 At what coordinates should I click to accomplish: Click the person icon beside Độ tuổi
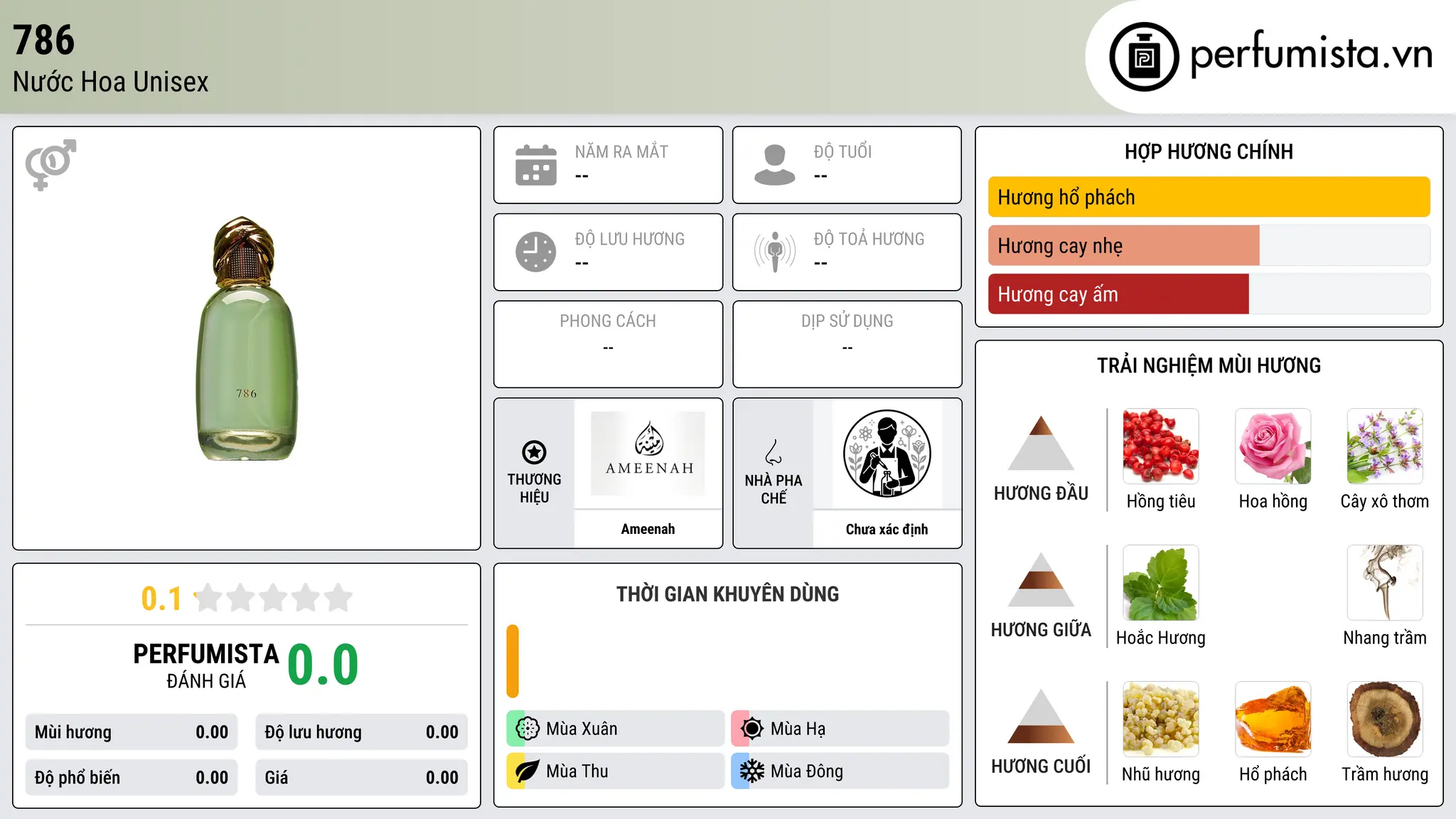[x=775, y=165]
